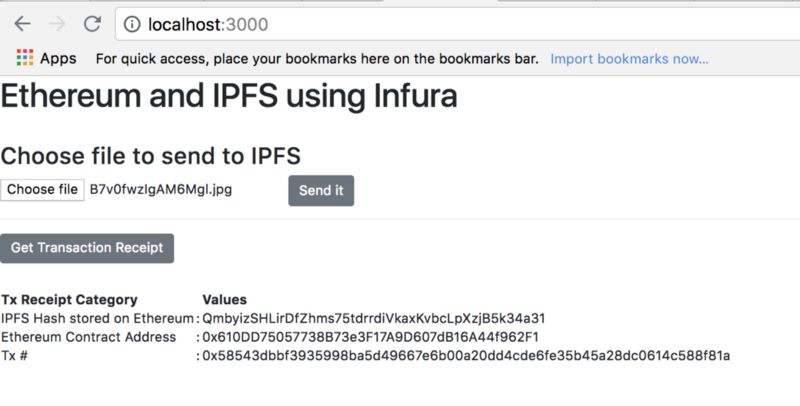
Task: Click the Choose file to send to IPFS heading
Action: pyautogui.click(x=151, y=156)
